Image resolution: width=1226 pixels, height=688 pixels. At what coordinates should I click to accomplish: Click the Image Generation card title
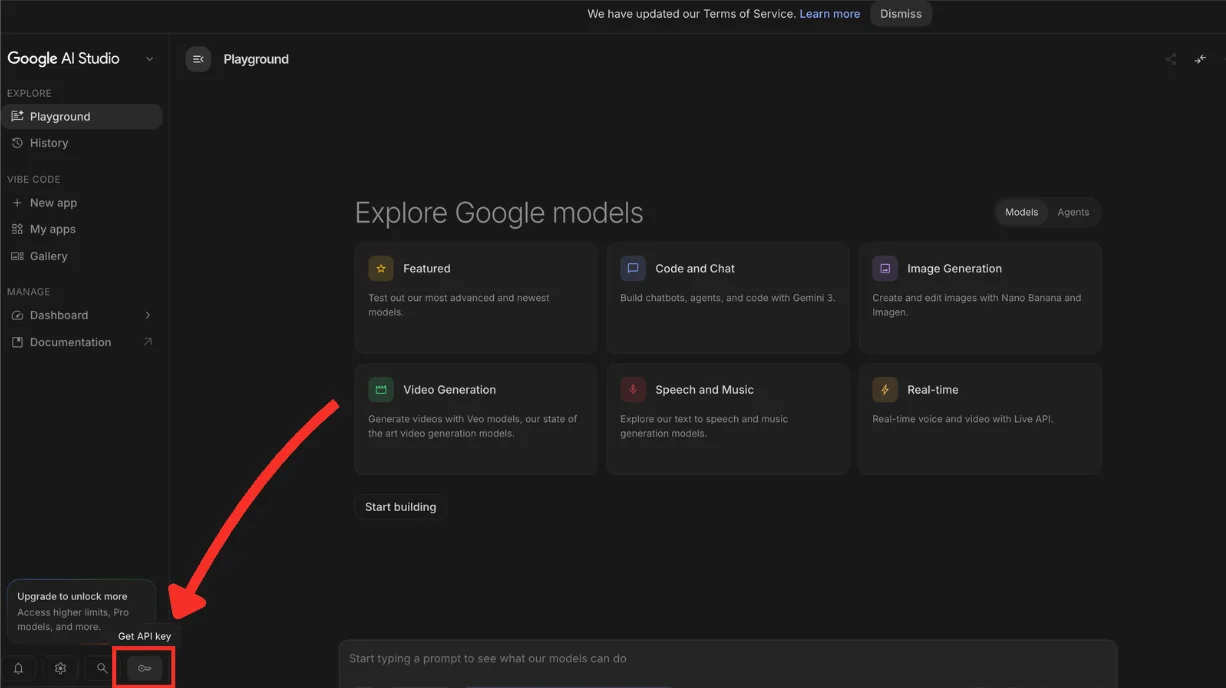point(954,268)
